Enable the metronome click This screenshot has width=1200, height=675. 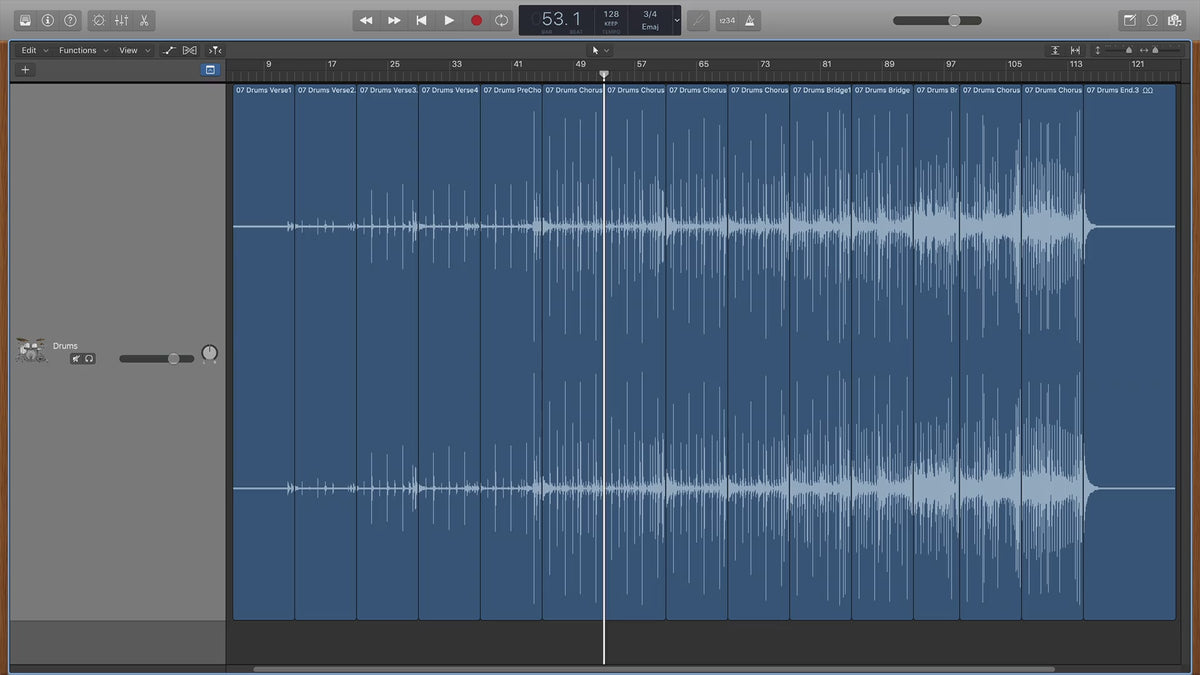pyautogui.click(x=750, y=20)
